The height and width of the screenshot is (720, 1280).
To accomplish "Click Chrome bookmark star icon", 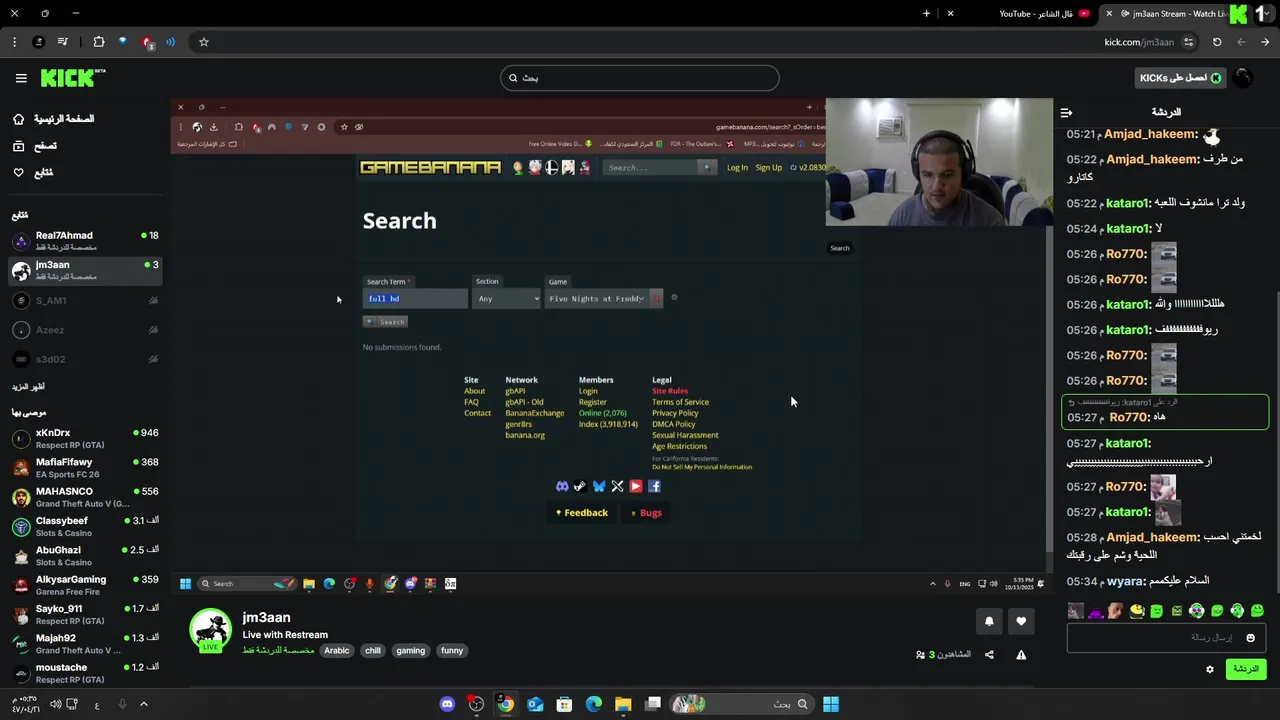I will point(204,42).
